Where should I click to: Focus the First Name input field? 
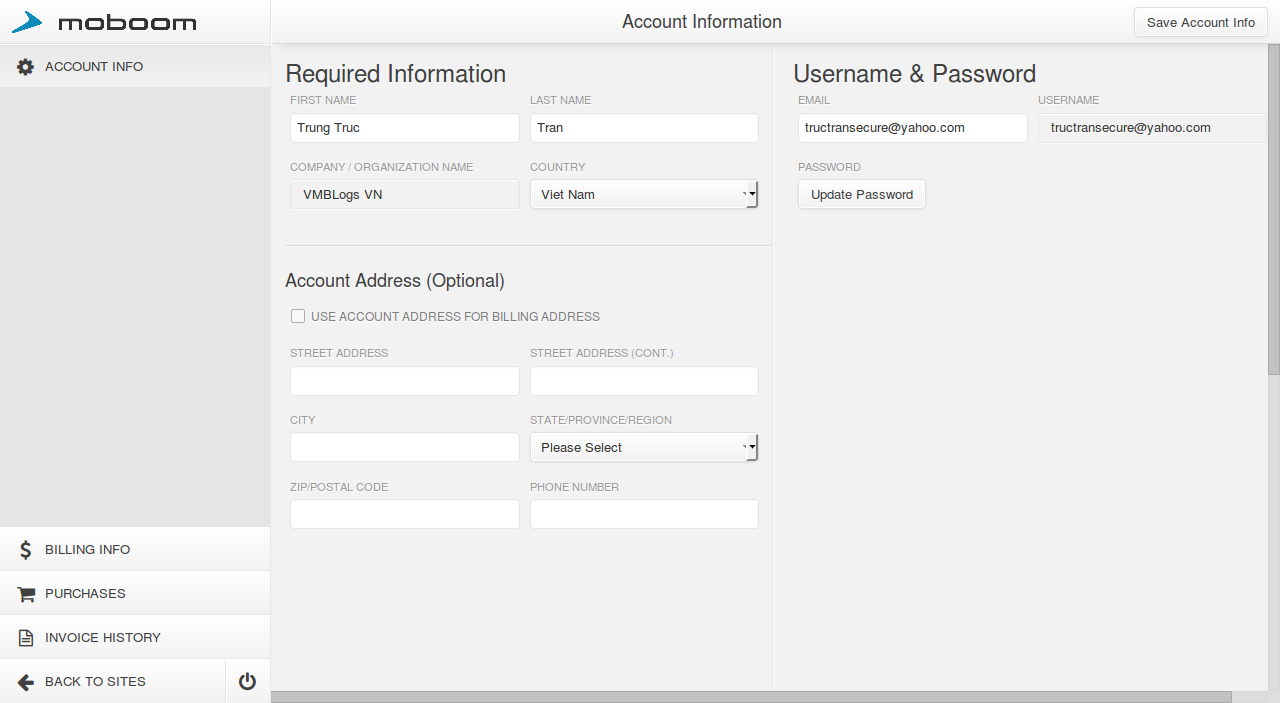[404, 128]
